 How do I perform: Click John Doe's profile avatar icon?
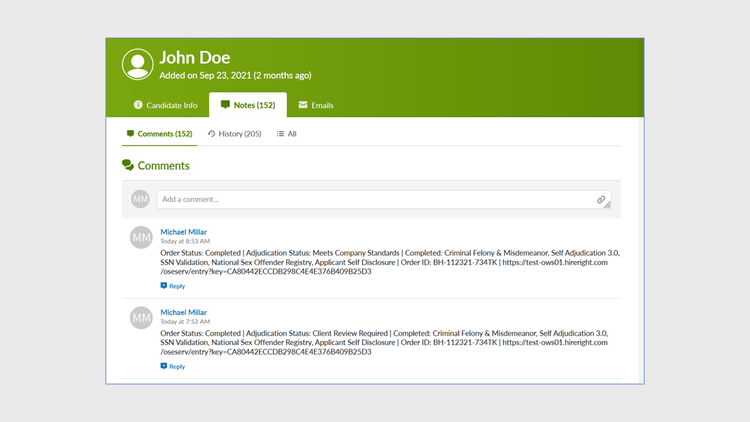(138, 64)
